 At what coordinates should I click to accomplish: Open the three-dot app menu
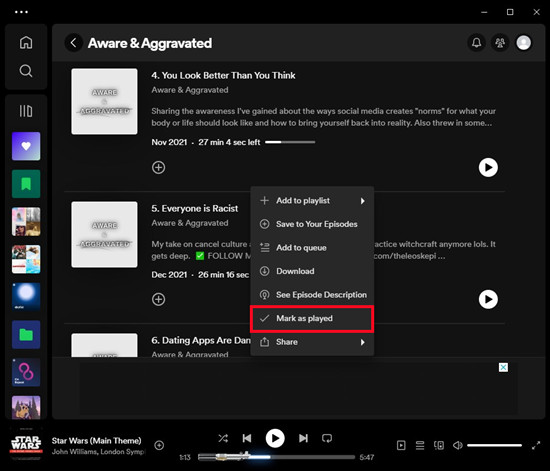tap(21, 12)
